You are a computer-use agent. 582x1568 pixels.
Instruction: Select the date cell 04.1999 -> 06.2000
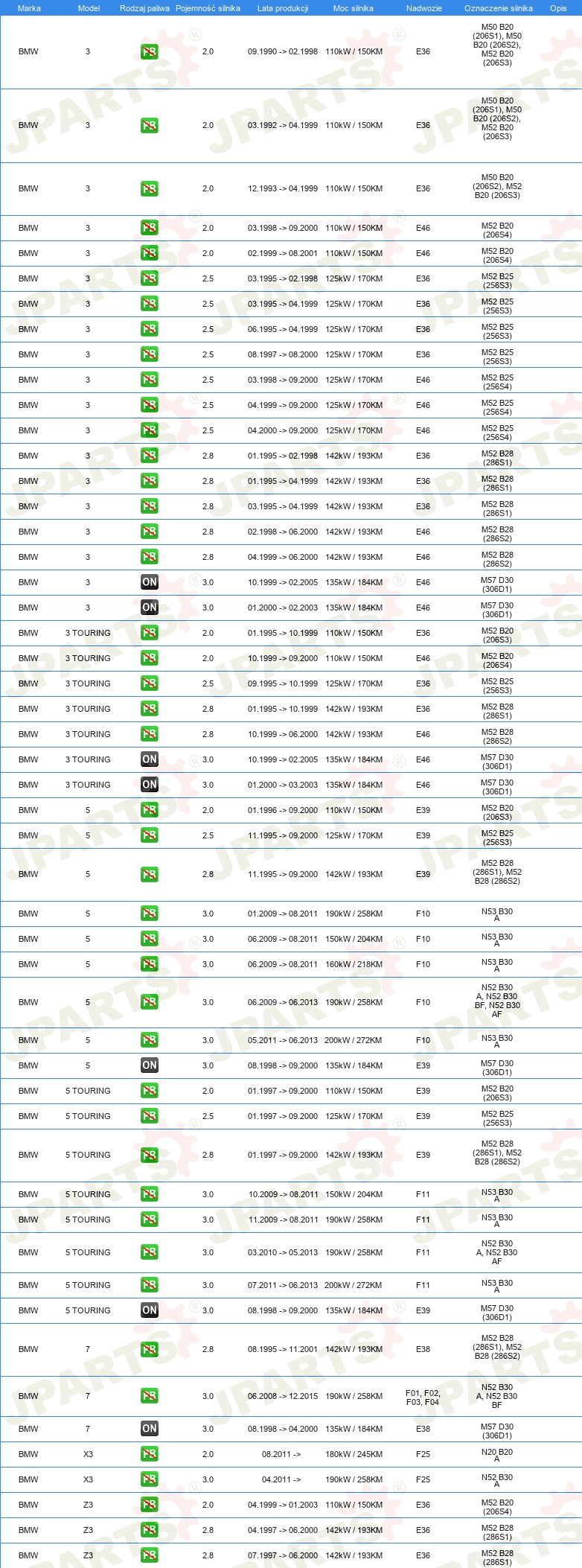[x=283, y=558]
